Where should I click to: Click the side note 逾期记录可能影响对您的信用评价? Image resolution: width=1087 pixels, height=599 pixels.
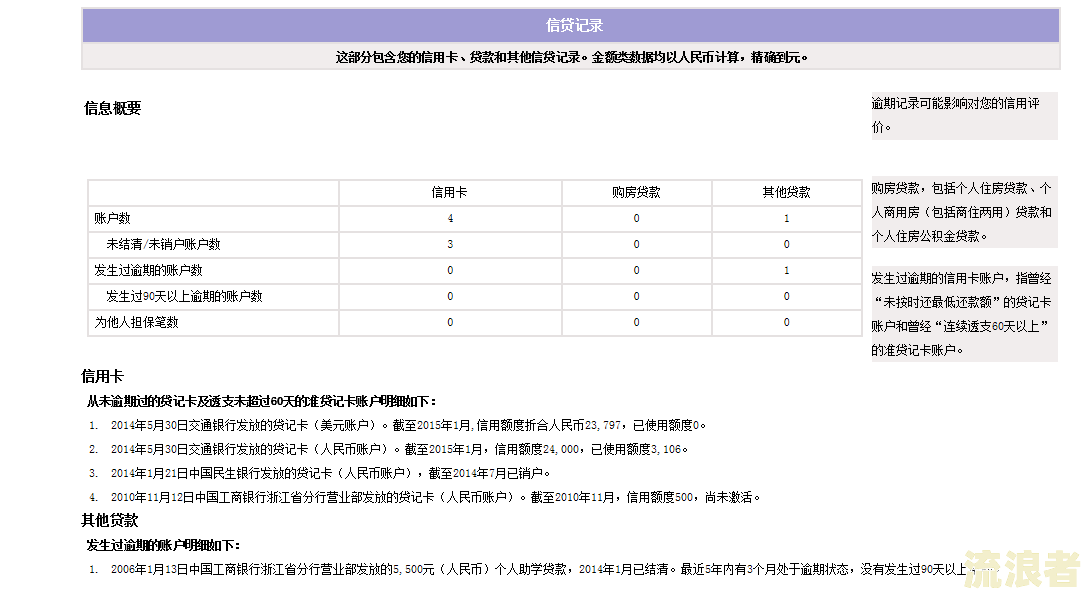[964, 115]
